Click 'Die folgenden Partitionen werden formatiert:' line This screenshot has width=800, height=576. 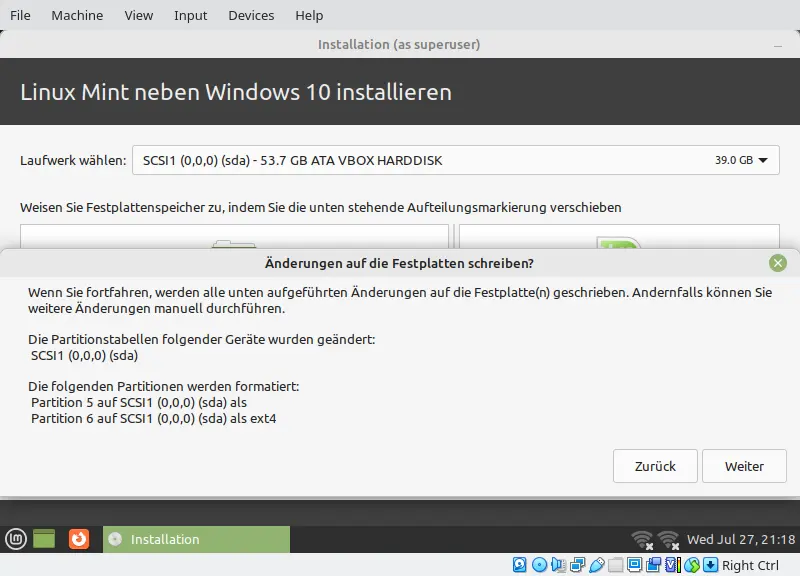pos(163,386)
